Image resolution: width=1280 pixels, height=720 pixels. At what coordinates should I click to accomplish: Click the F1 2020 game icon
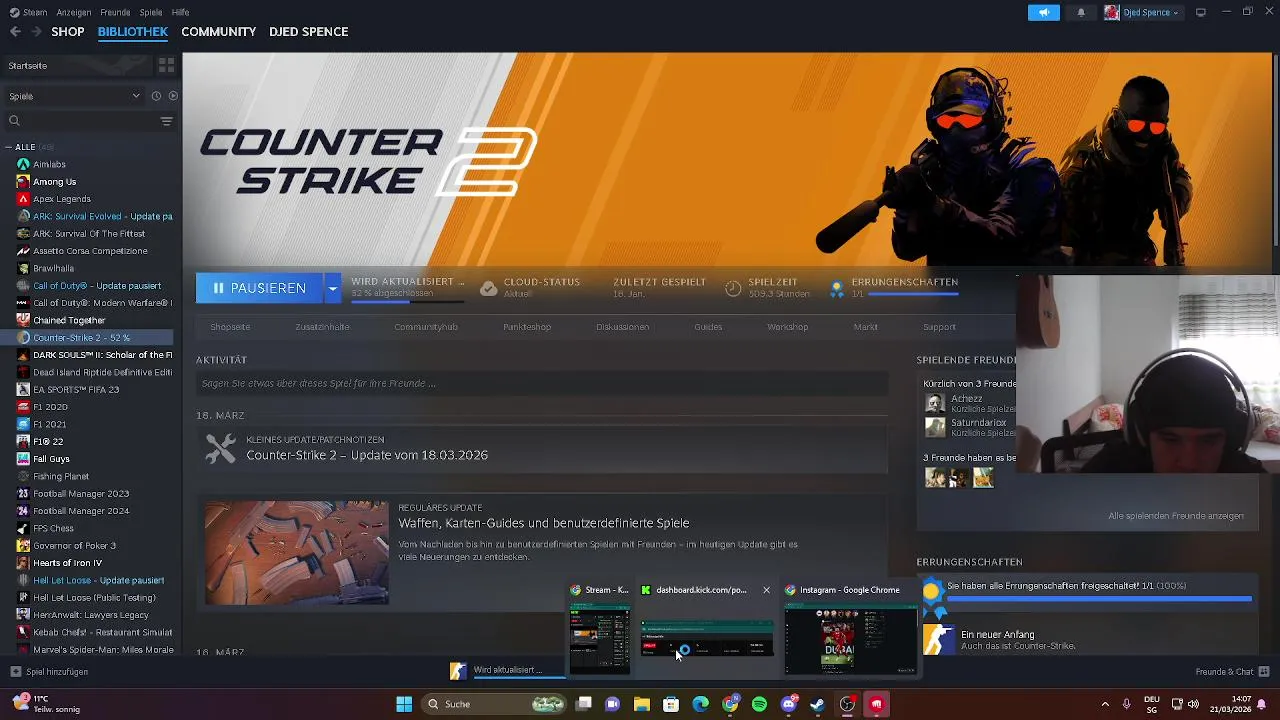point(23,407)
